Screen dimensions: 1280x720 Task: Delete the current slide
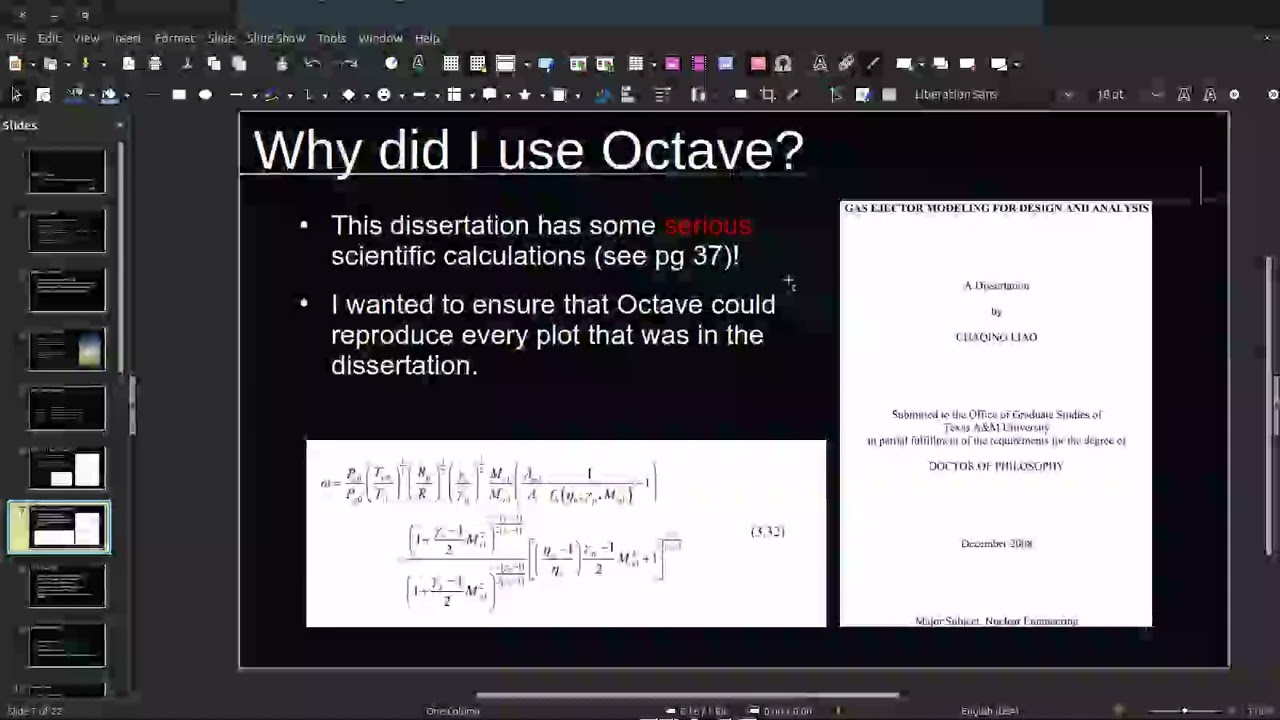tap(967, 64)
